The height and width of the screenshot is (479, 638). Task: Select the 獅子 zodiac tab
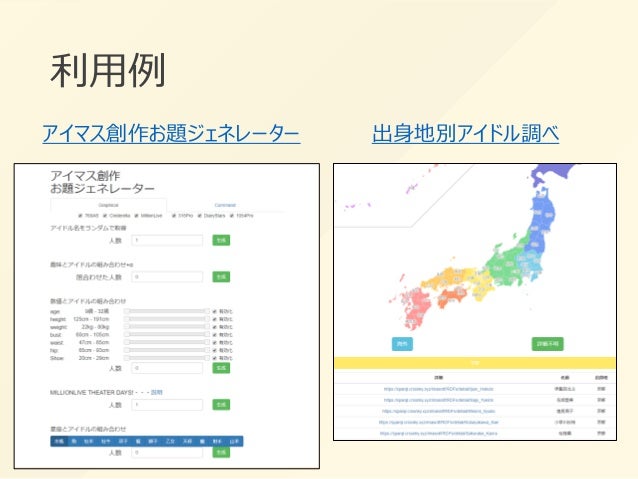click(x=153, y=441)
